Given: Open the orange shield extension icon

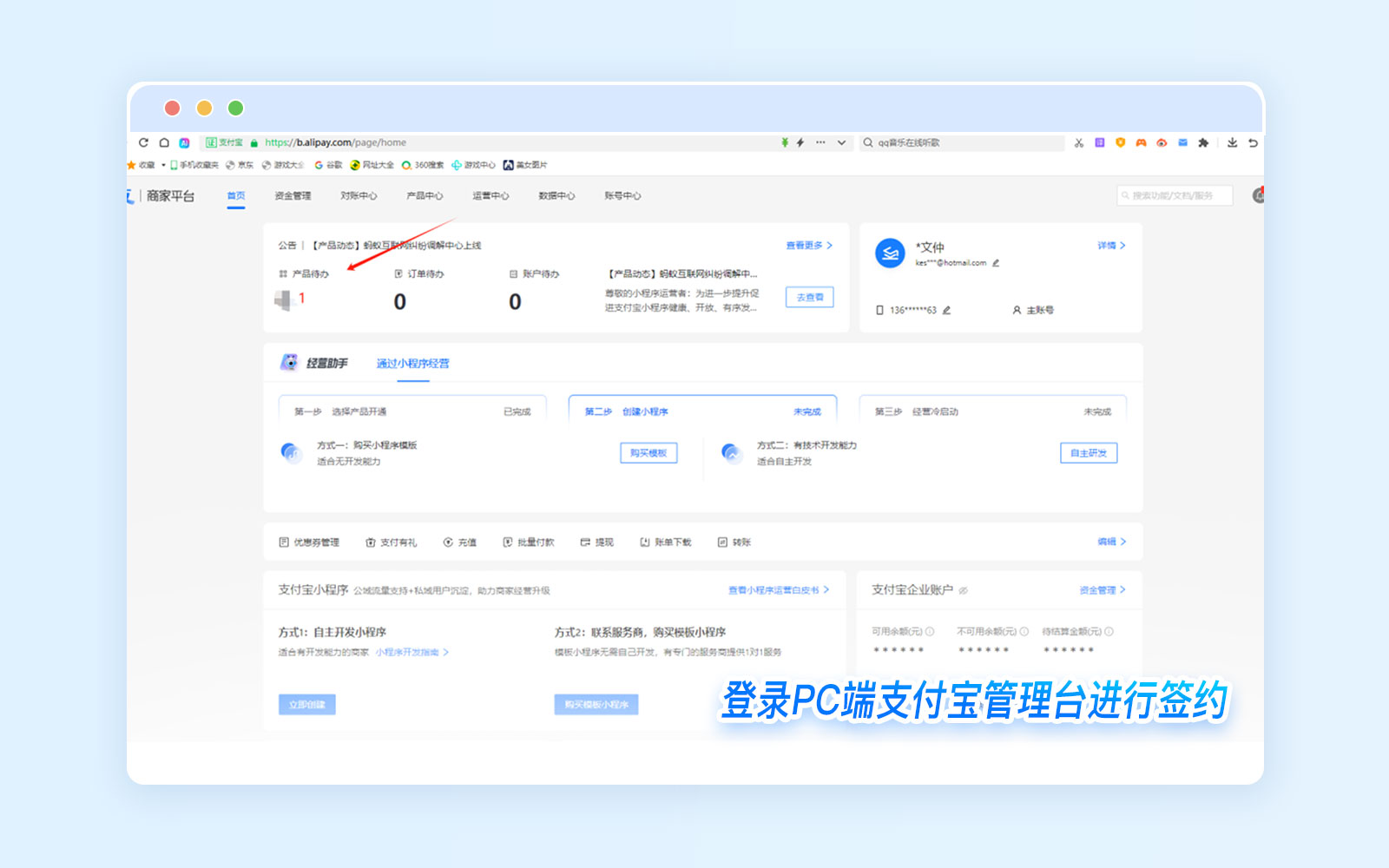Looking at the screenshot, I should (1120, 142).
